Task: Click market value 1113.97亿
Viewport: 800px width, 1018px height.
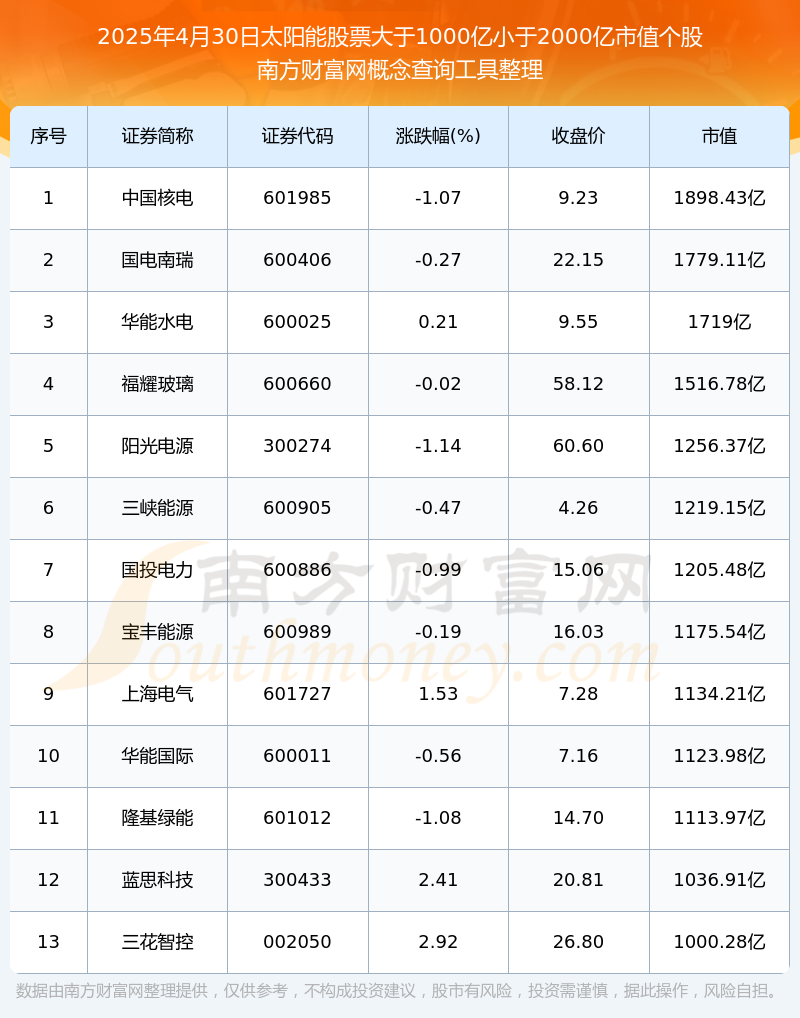Action: (719, 818)
